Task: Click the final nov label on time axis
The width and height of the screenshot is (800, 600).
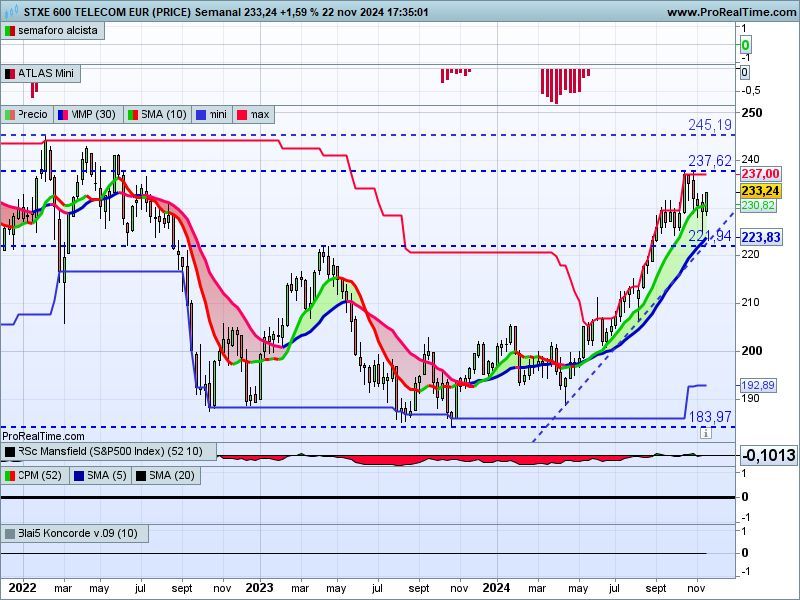Action: [696, 588]
